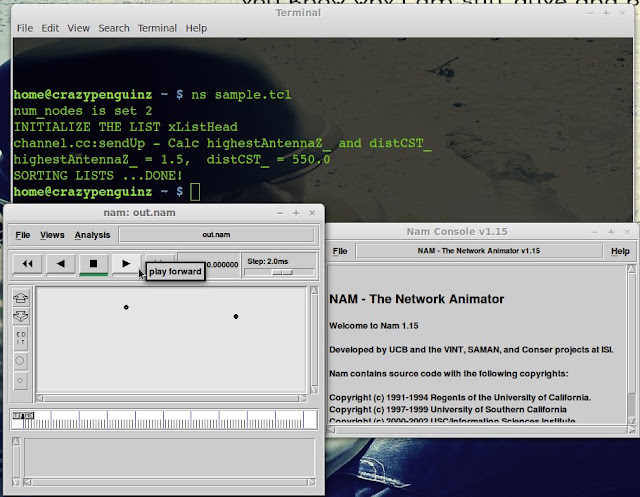Click the Nam Console scroll up arrow
The image size is (640, 497).
point(631,268)
